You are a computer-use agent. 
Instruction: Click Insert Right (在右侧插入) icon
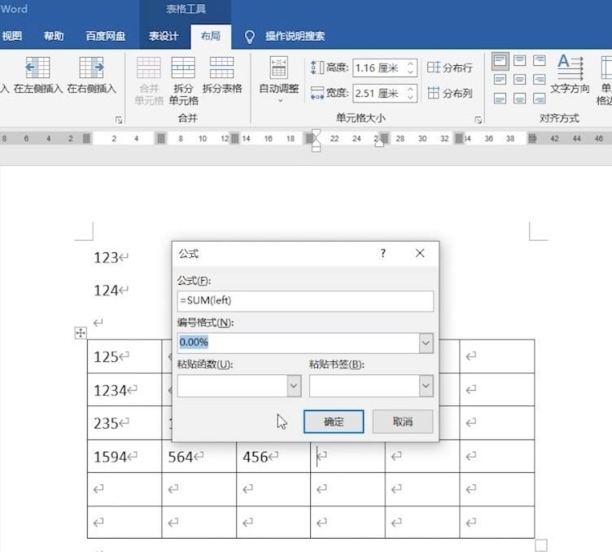point(91,68)
